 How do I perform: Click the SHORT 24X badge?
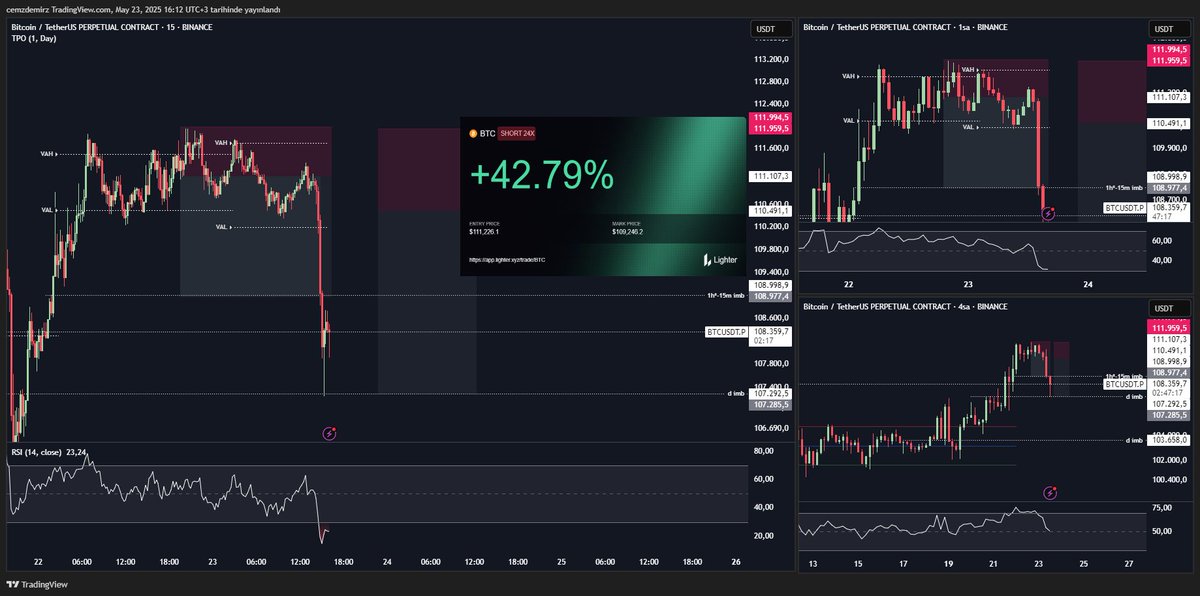pos(517,132)
